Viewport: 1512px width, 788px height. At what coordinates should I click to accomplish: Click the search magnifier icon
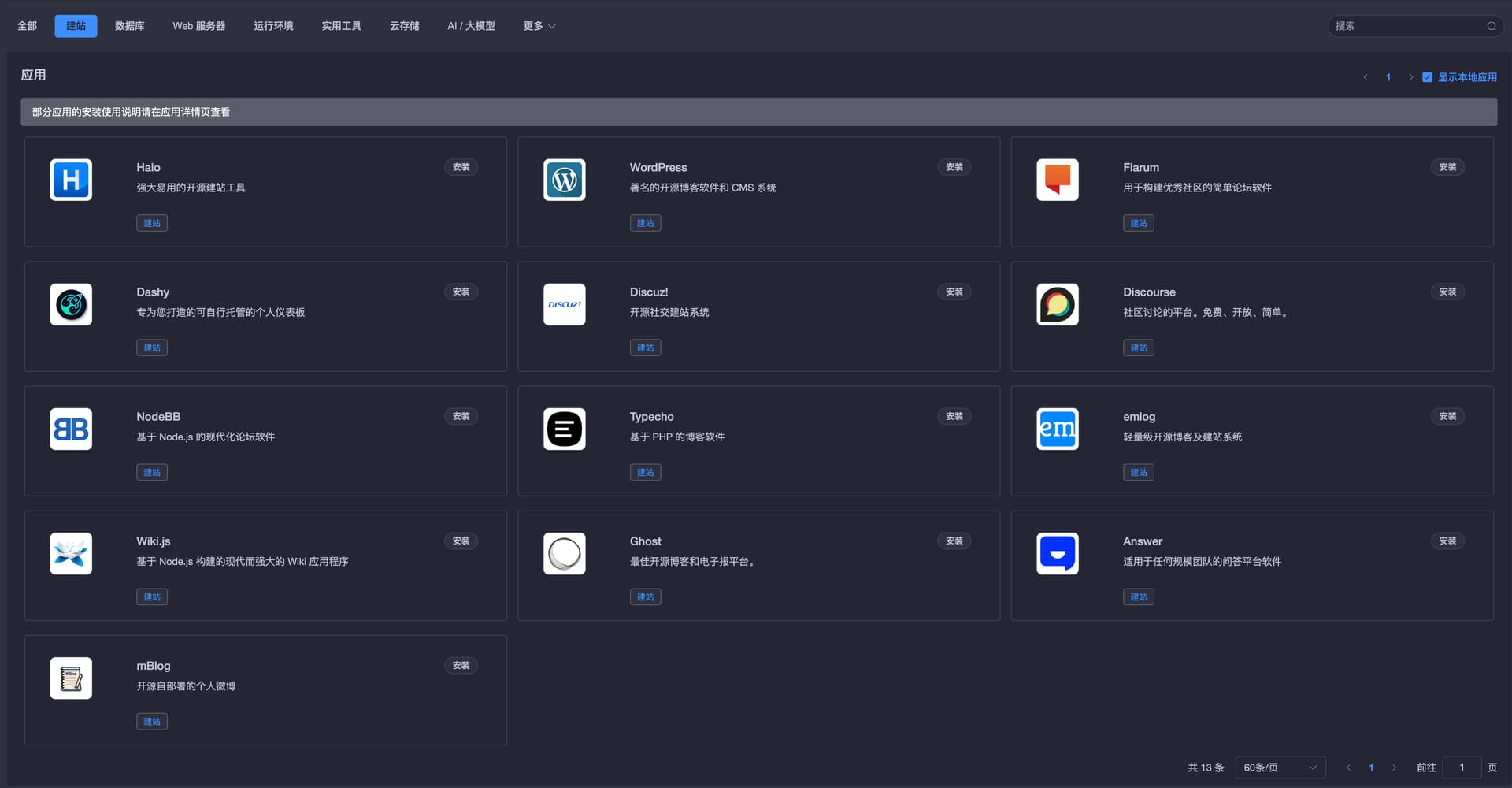pyautogui.click(x=1492, y=26)
